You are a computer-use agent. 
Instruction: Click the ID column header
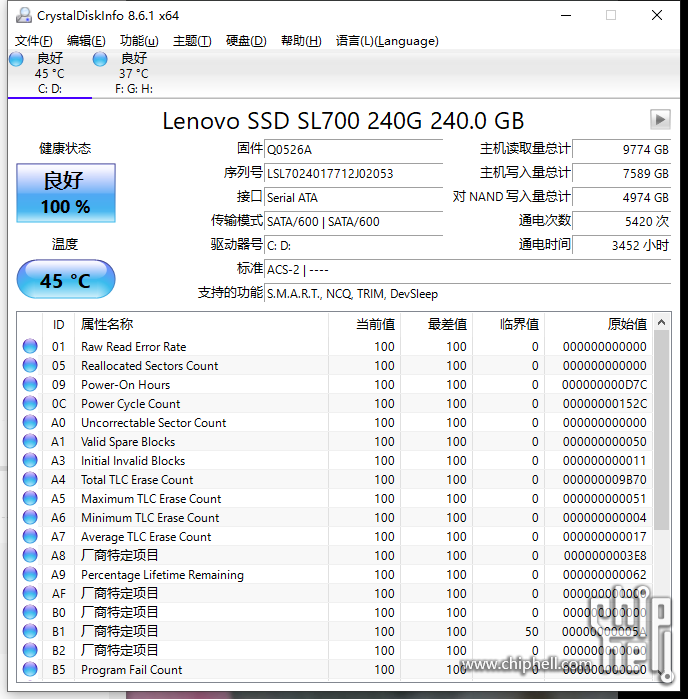coord(58,325)
